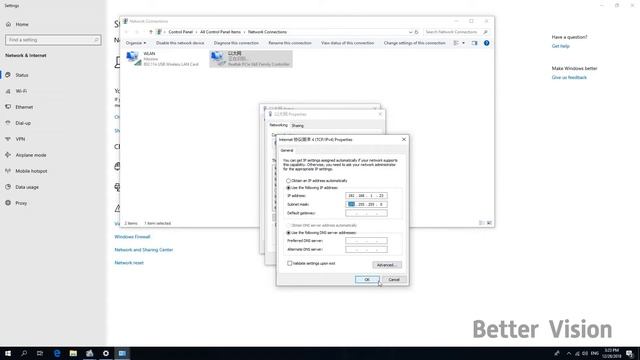640x360 pixels.
Task: Click the Subnet mask input field
Action: pos(366,204)
